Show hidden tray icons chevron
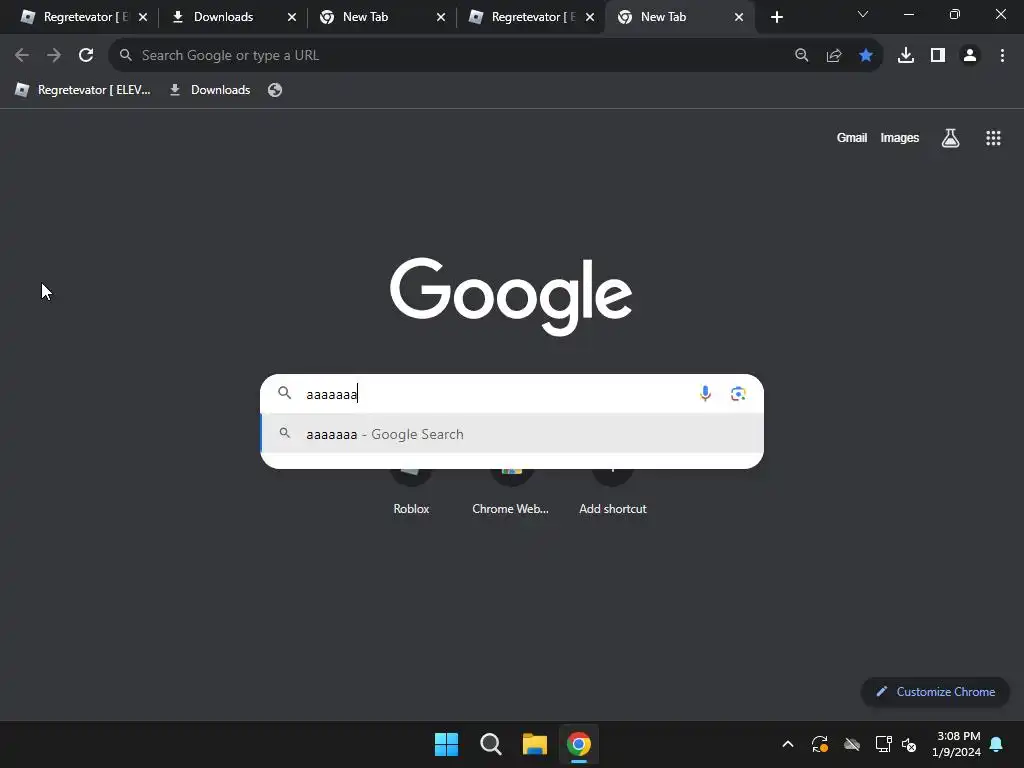Screen dimensions: 1024x768 [788, 744]
